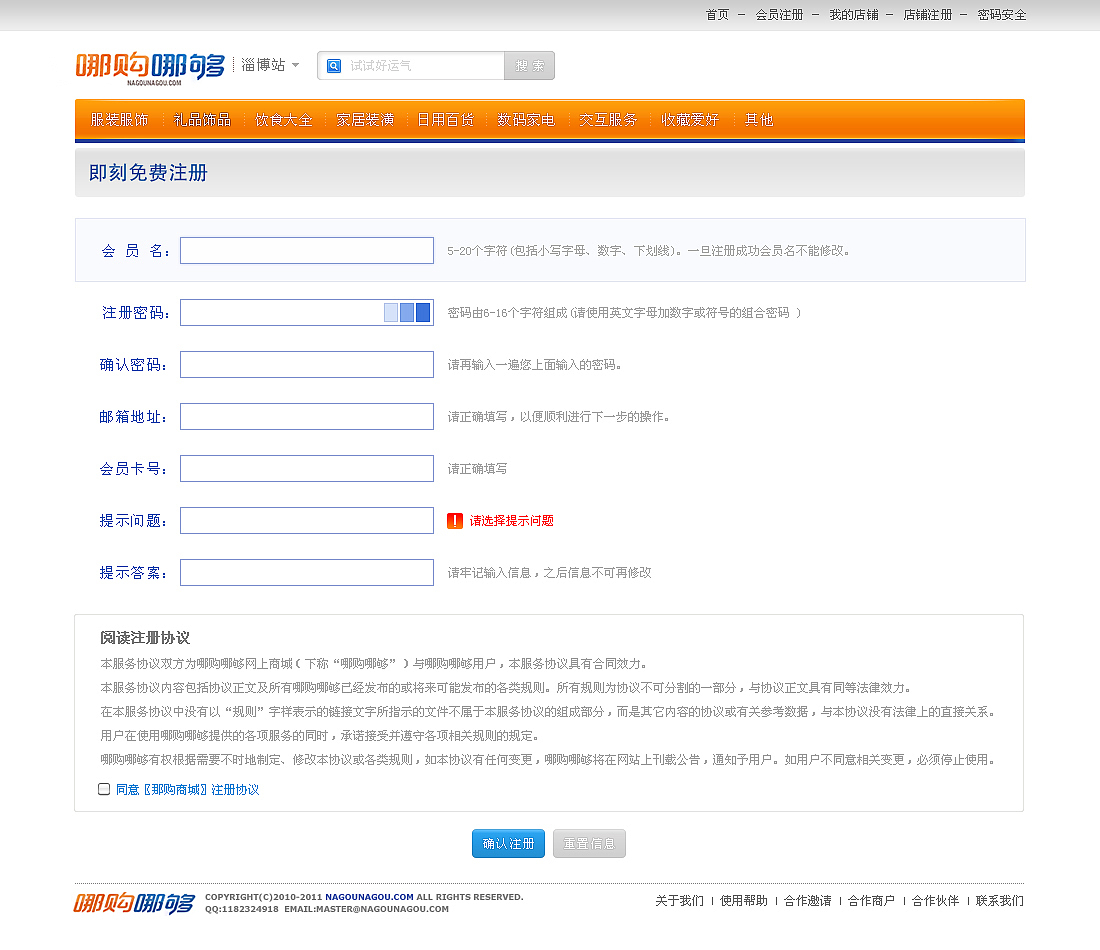The image size is (1100, 950).
Task: Focus the 注册密码 input field
Action: pyautogui.click(x=307, y=313)
